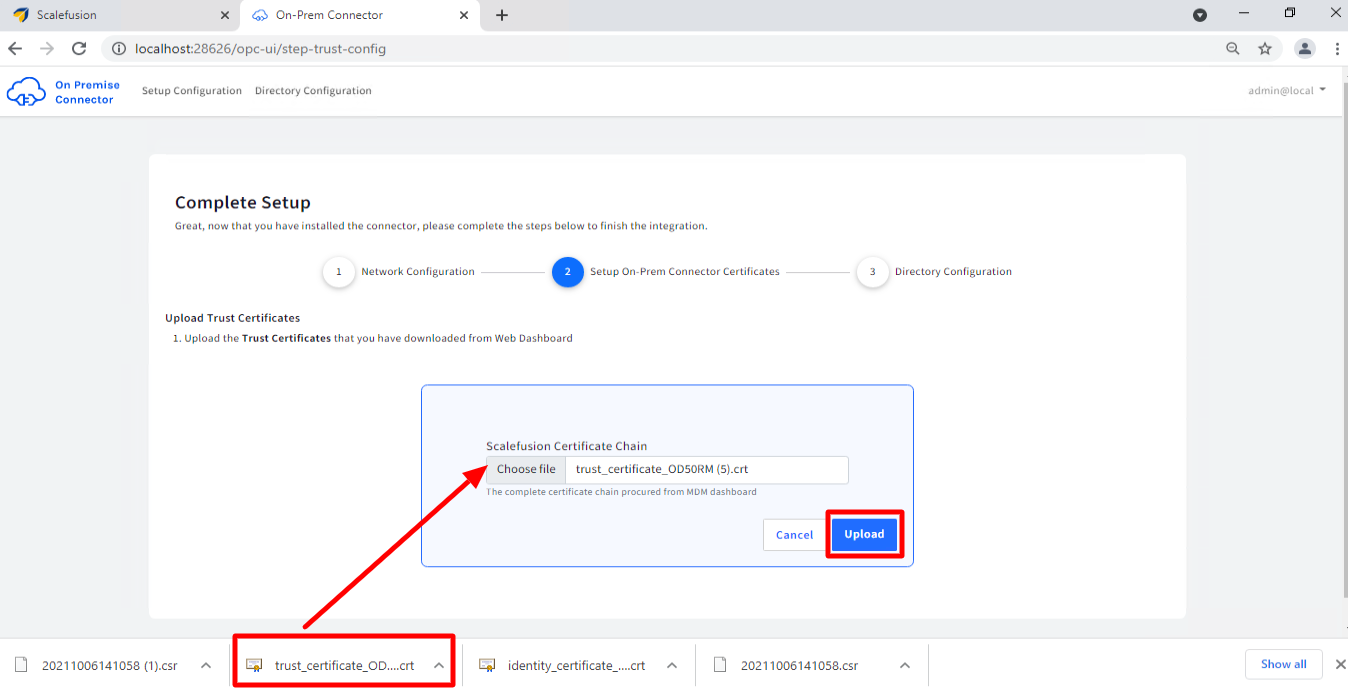Click the selected file name field
The width and height of the screenshot is (1348, 690).
[706, 470]
